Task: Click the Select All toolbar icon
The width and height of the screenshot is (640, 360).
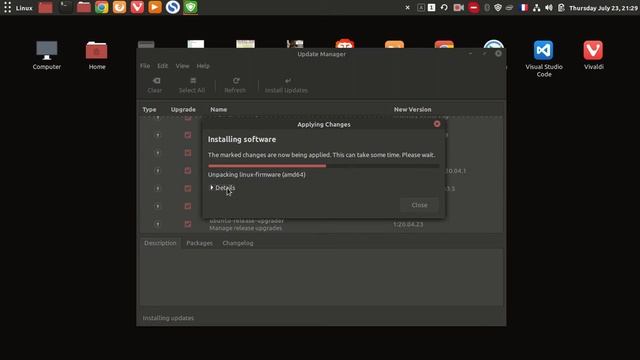Action: click(192, 85)
